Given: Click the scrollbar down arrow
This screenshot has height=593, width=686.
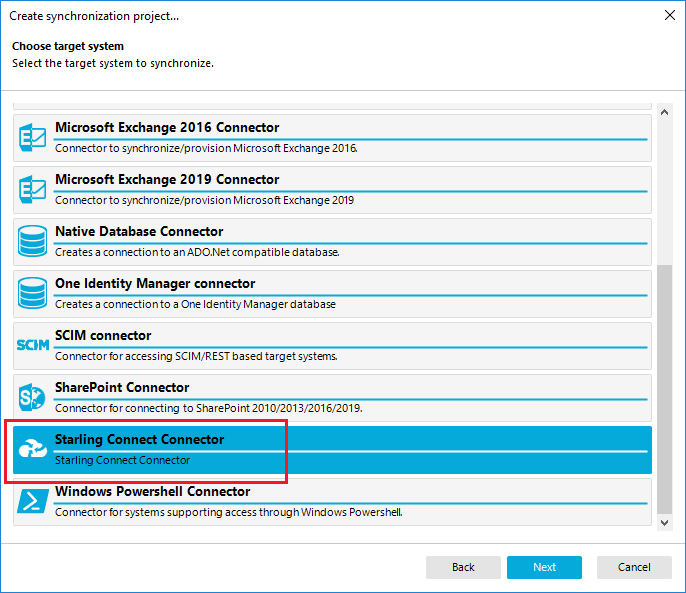Looking at the screenshot, I should click(665, 521).
